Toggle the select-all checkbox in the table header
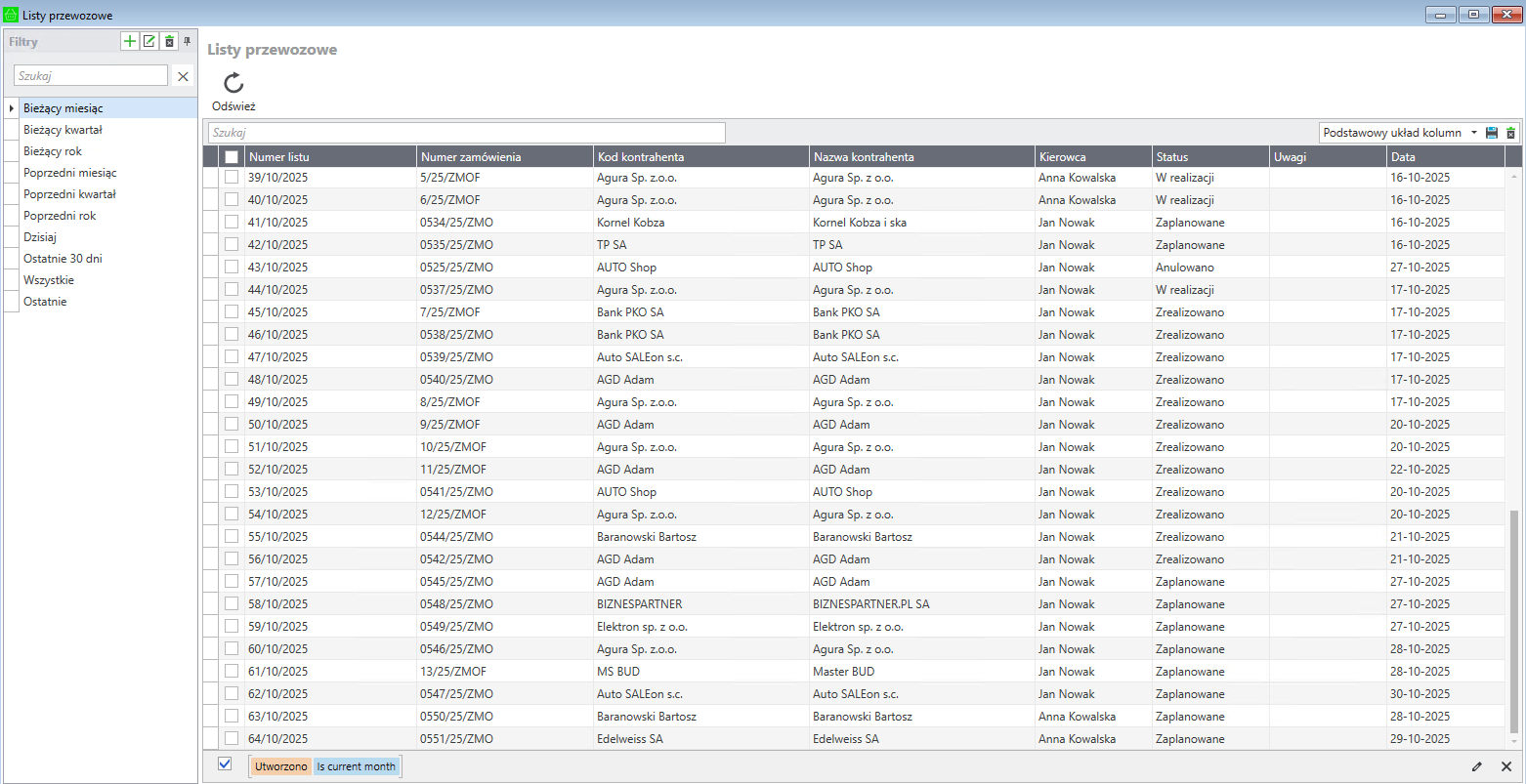This screenshot has height=784, width=1526. point(232,157)
